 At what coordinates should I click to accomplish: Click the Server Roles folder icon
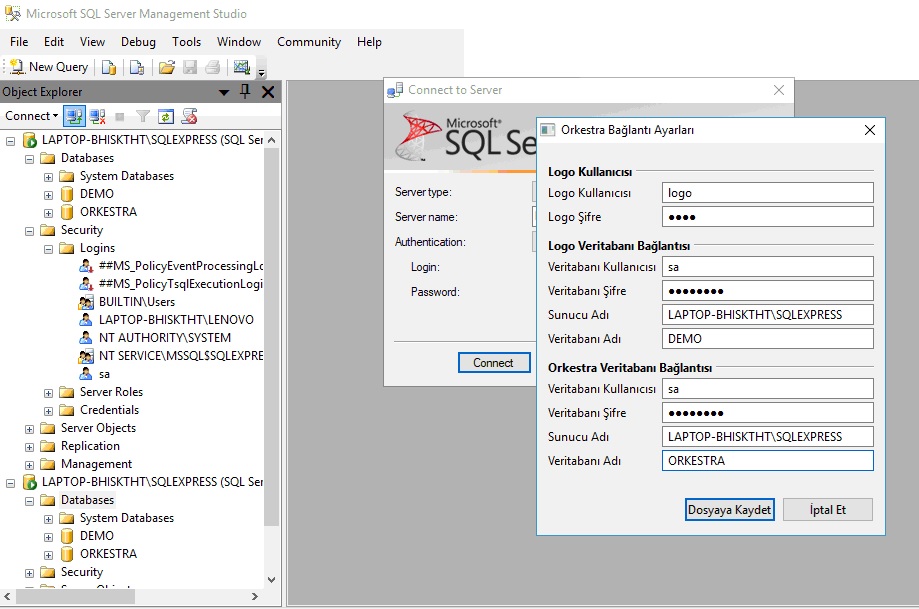click(x=67, y=392)
